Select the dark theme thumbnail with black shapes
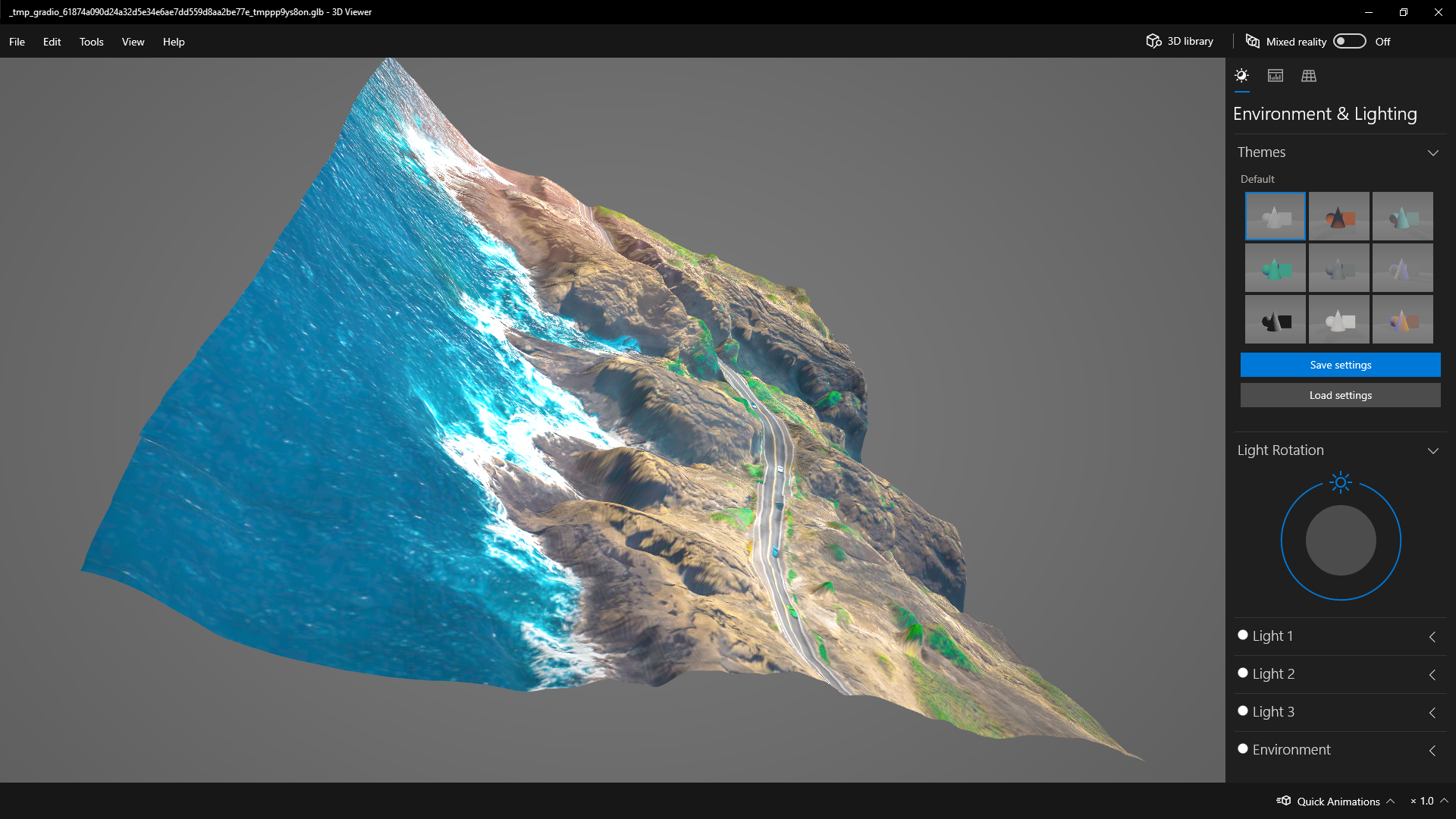The height and width of the screenshot is (819, 1456). (1276, 318)
